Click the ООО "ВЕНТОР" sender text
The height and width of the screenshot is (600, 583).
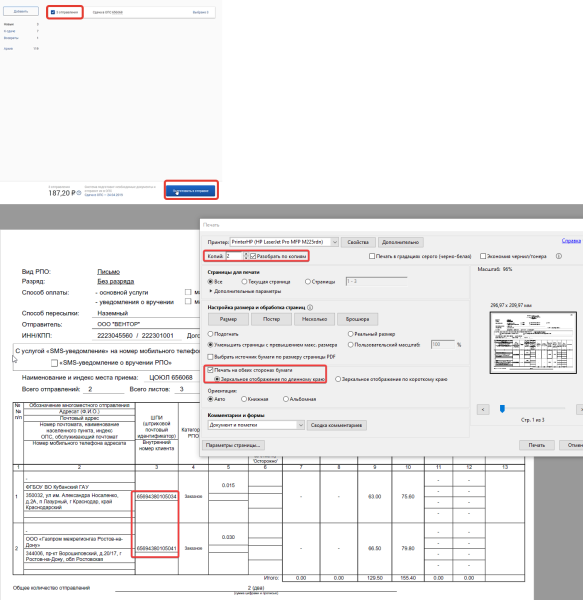pyautogui.click(x=119, y=324)
